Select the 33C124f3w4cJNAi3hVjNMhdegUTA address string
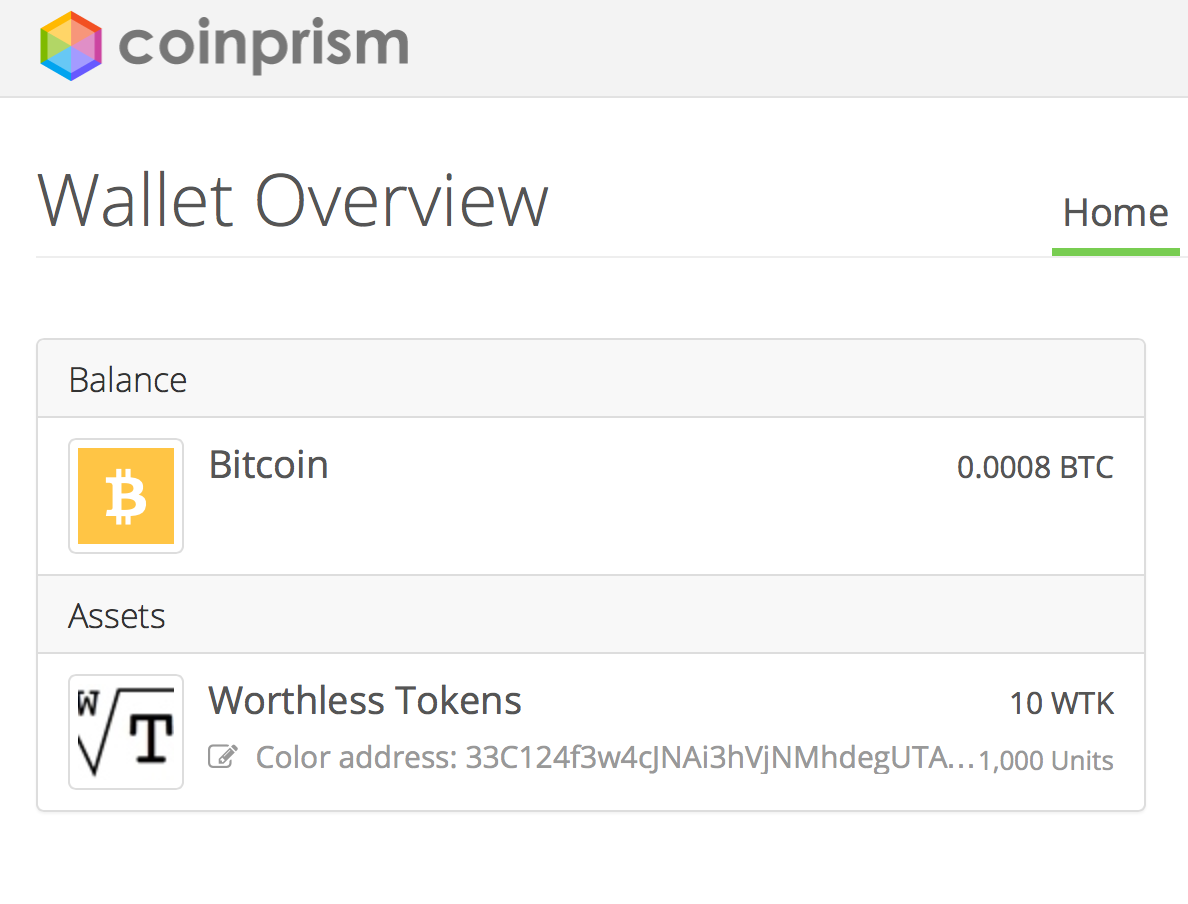 [706, 758]
